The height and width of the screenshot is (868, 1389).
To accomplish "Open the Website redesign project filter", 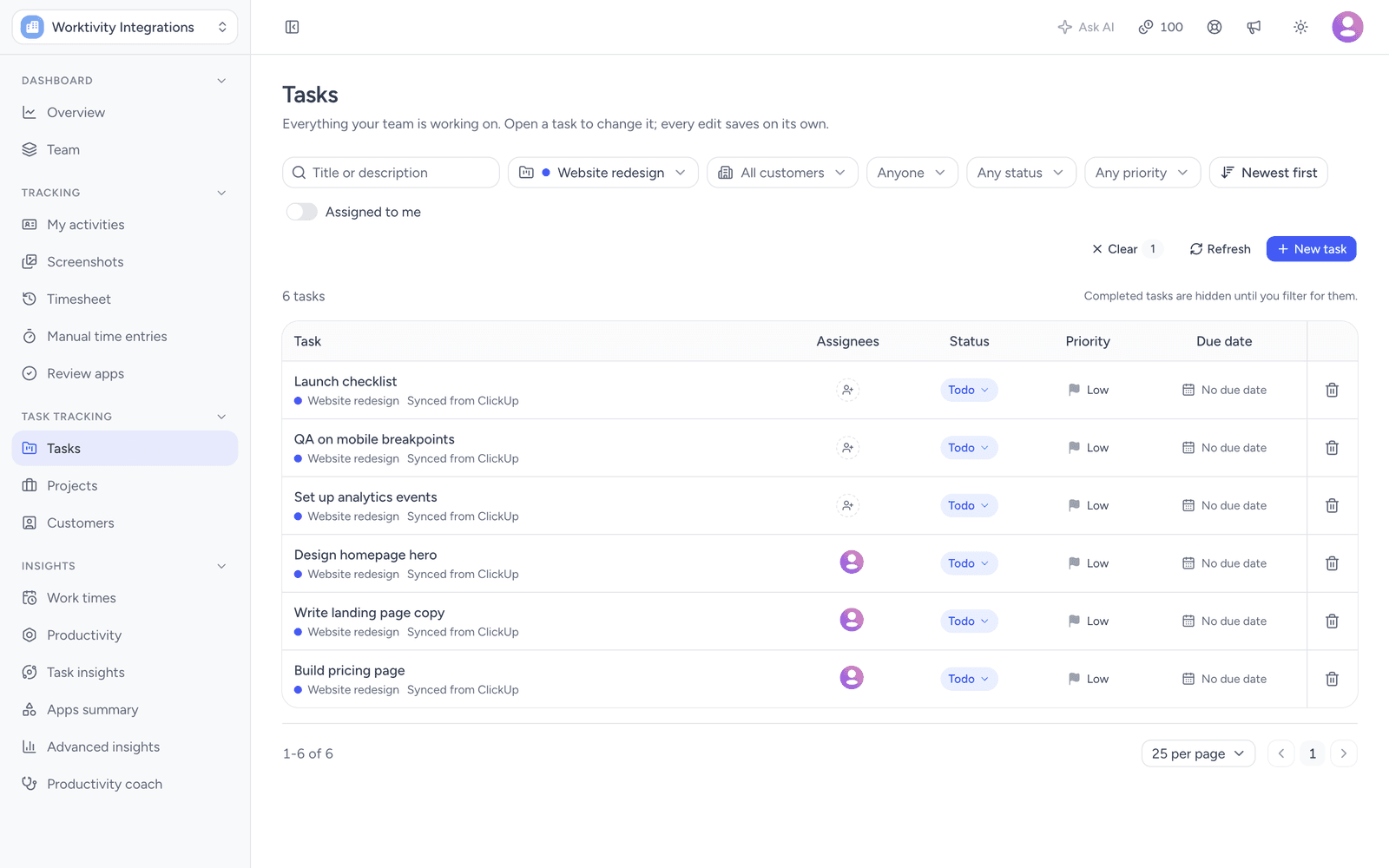I will (602, 173).
